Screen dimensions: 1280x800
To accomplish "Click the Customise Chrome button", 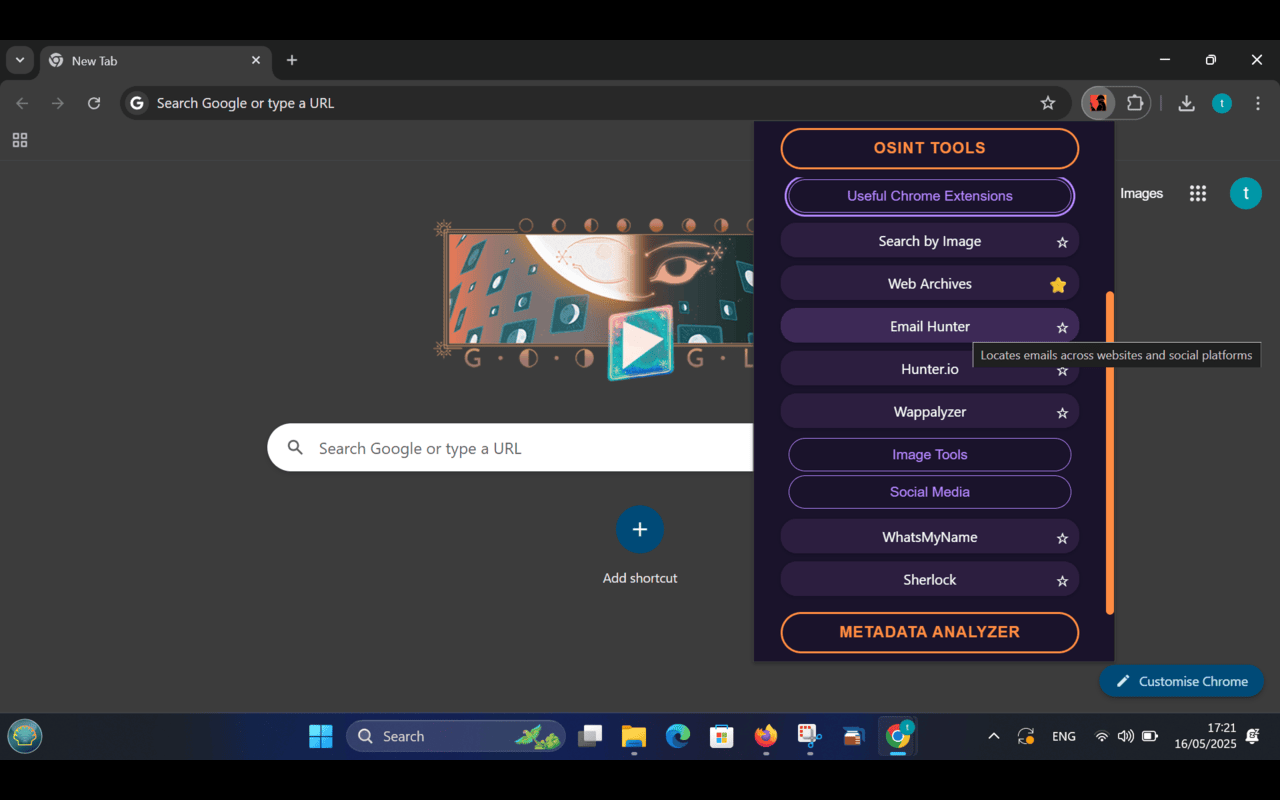I will point(1181,681).
